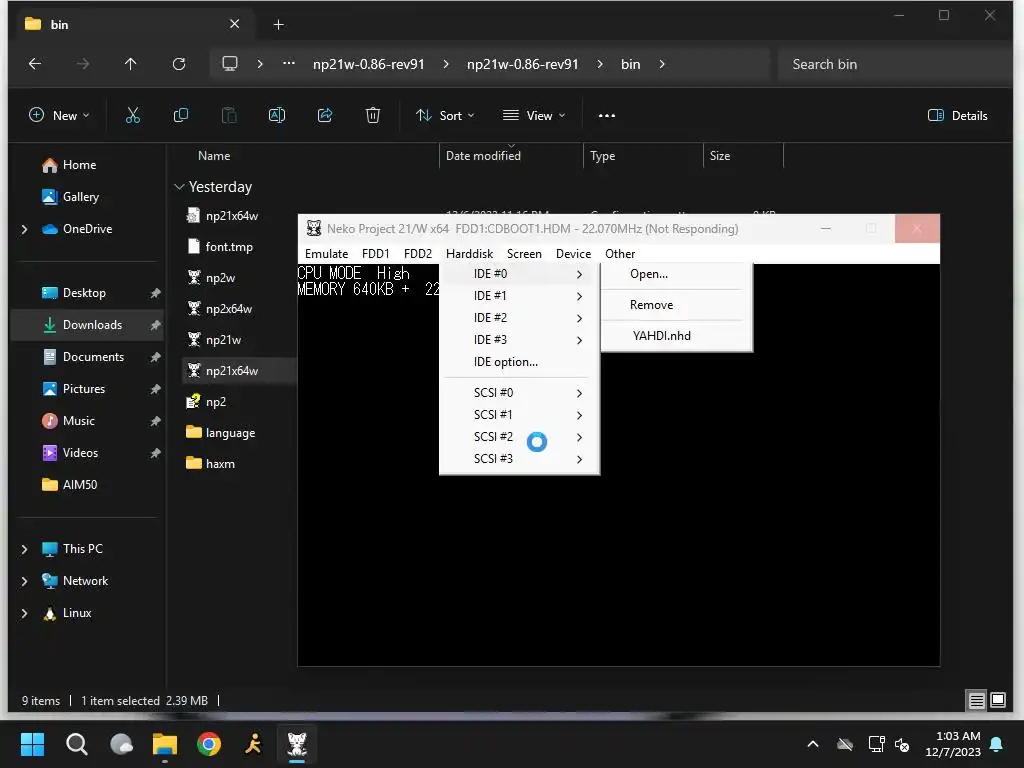Select the np2x64w file
The image size is (1024, 768).
point(229,308)
